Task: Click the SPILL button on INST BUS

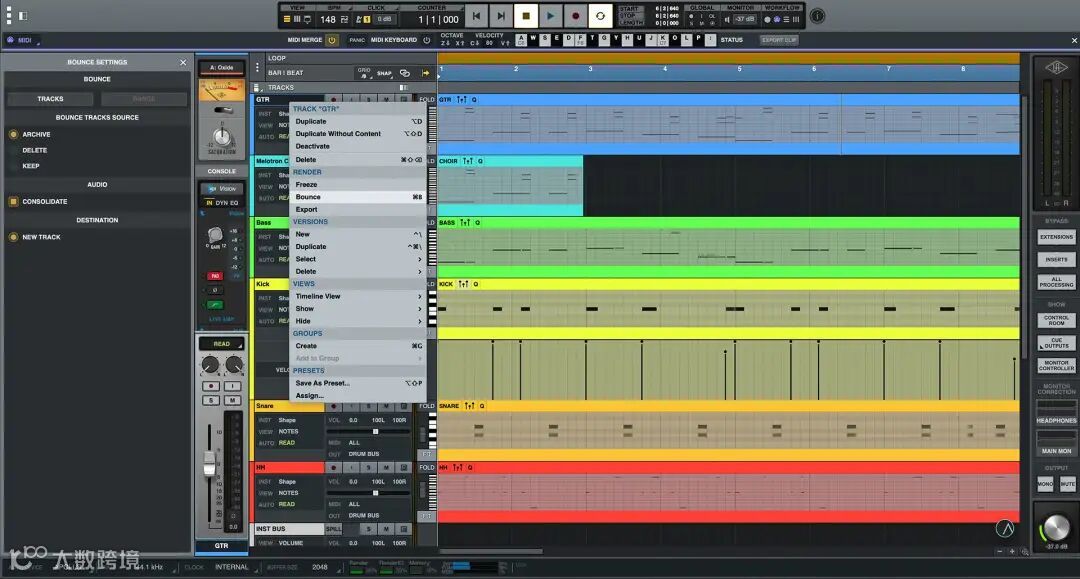Action: (x=333, y=529)
